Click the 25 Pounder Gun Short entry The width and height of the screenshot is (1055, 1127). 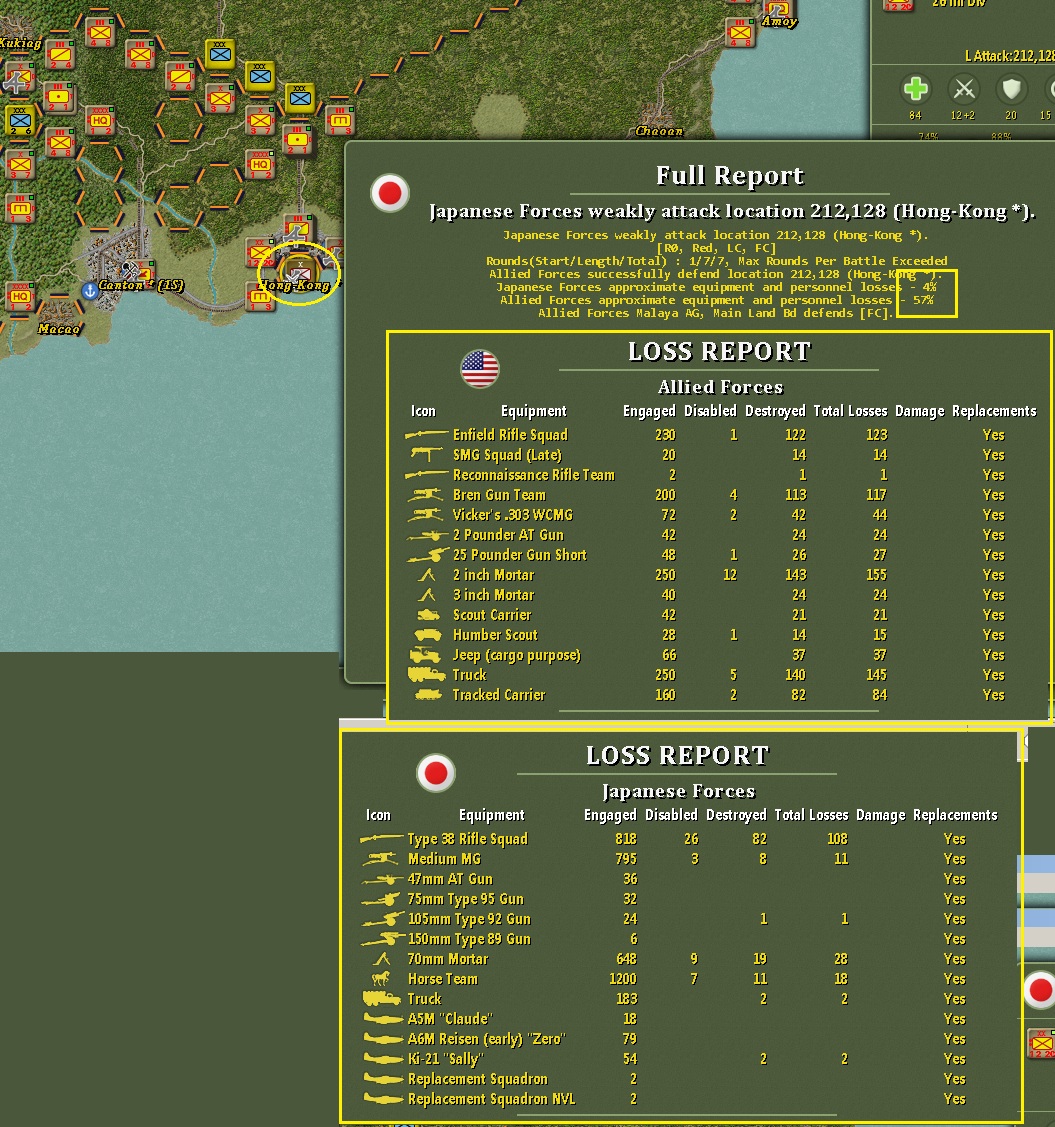[520, 555]
